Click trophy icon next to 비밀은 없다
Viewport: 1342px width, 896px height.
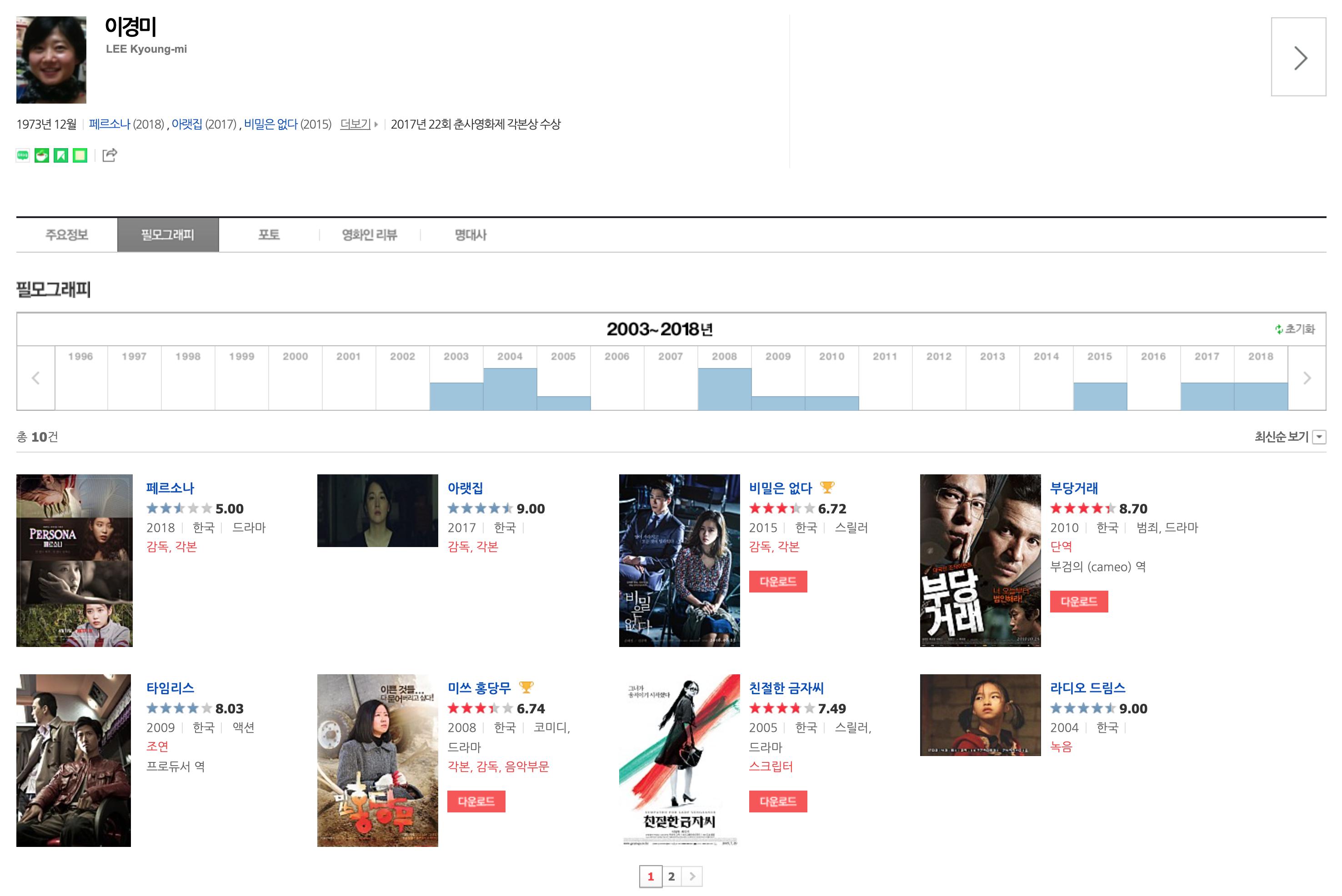point(827,488)
